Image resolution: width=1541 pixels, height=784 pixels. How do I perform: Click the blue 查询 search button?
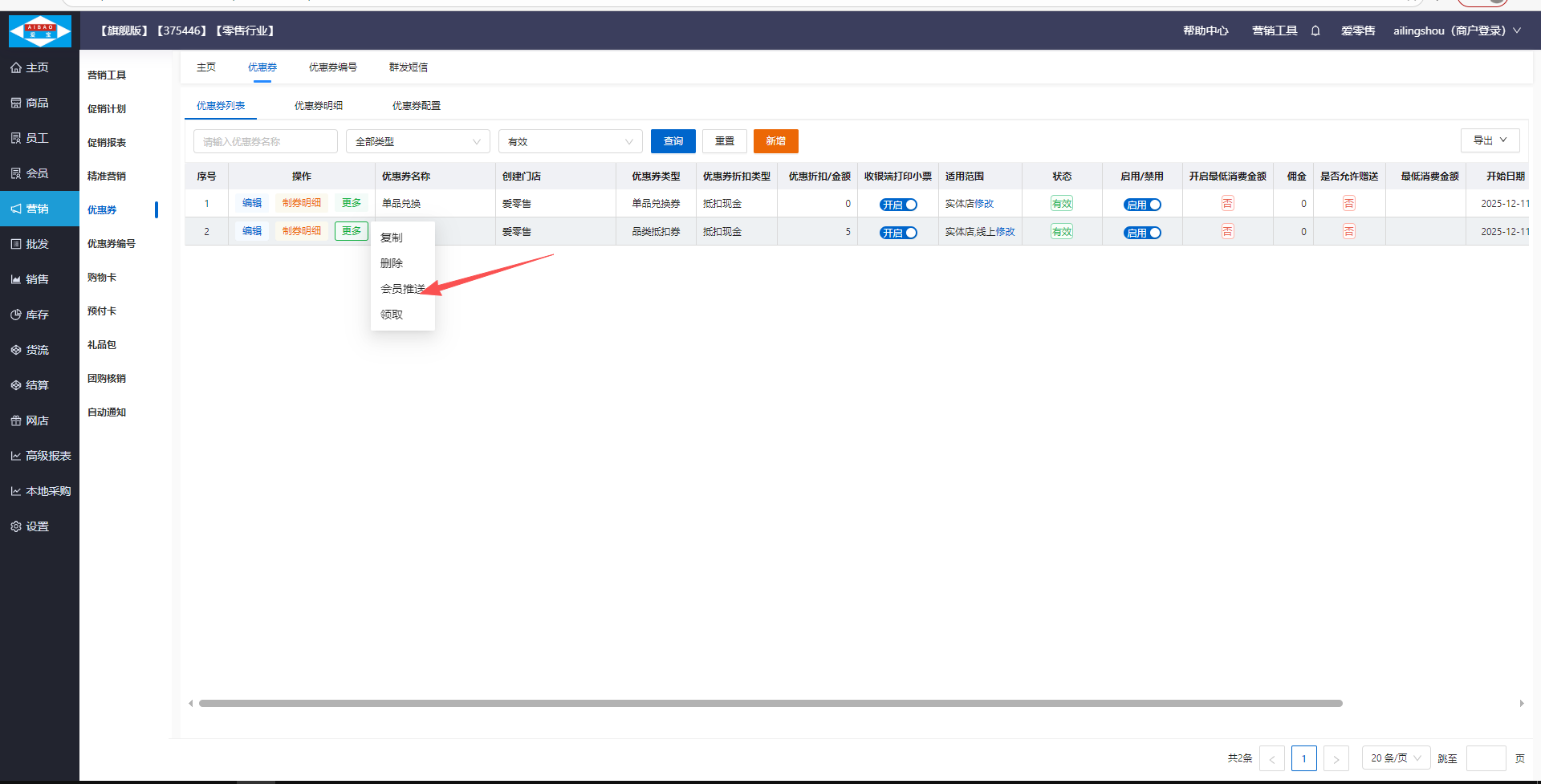(673, 141)
